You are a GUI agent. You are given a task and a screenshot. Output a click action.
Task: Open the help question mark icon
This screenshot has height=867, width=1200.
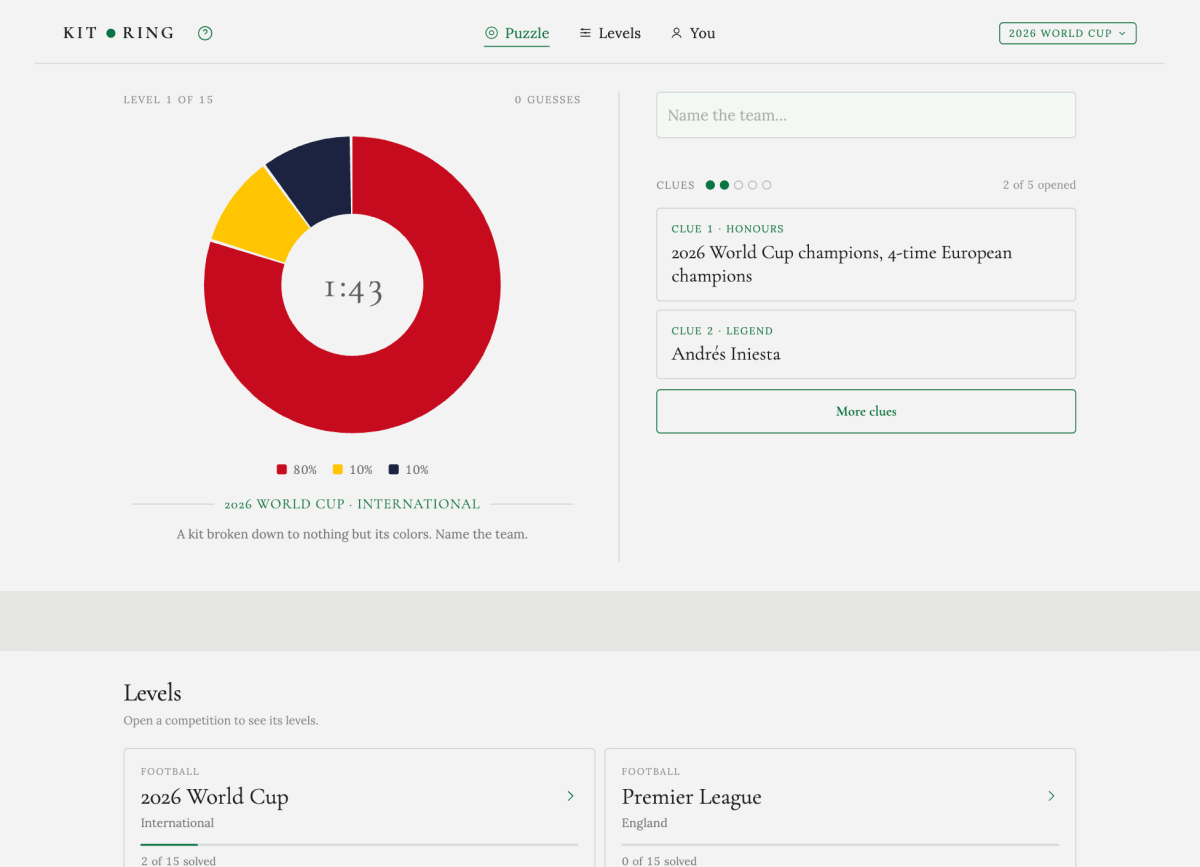click(205, 33)
